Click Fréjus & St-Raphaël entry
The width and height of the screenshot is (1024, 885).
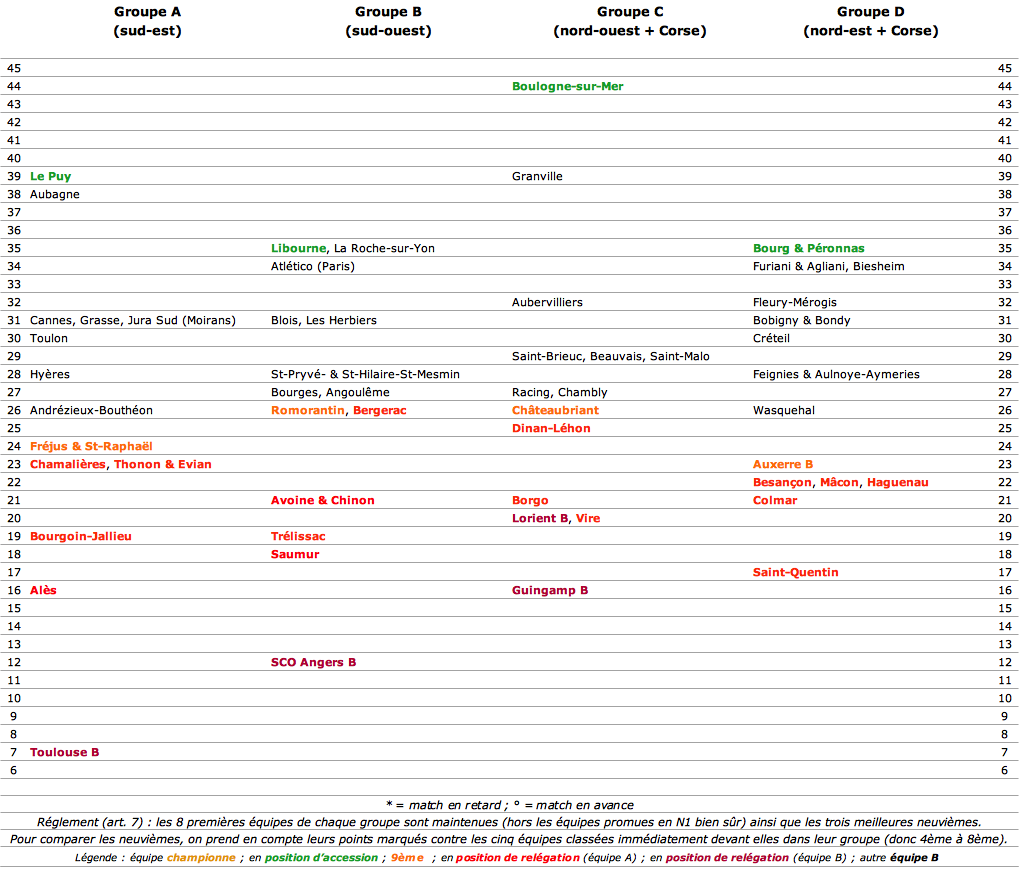point(91,446)
